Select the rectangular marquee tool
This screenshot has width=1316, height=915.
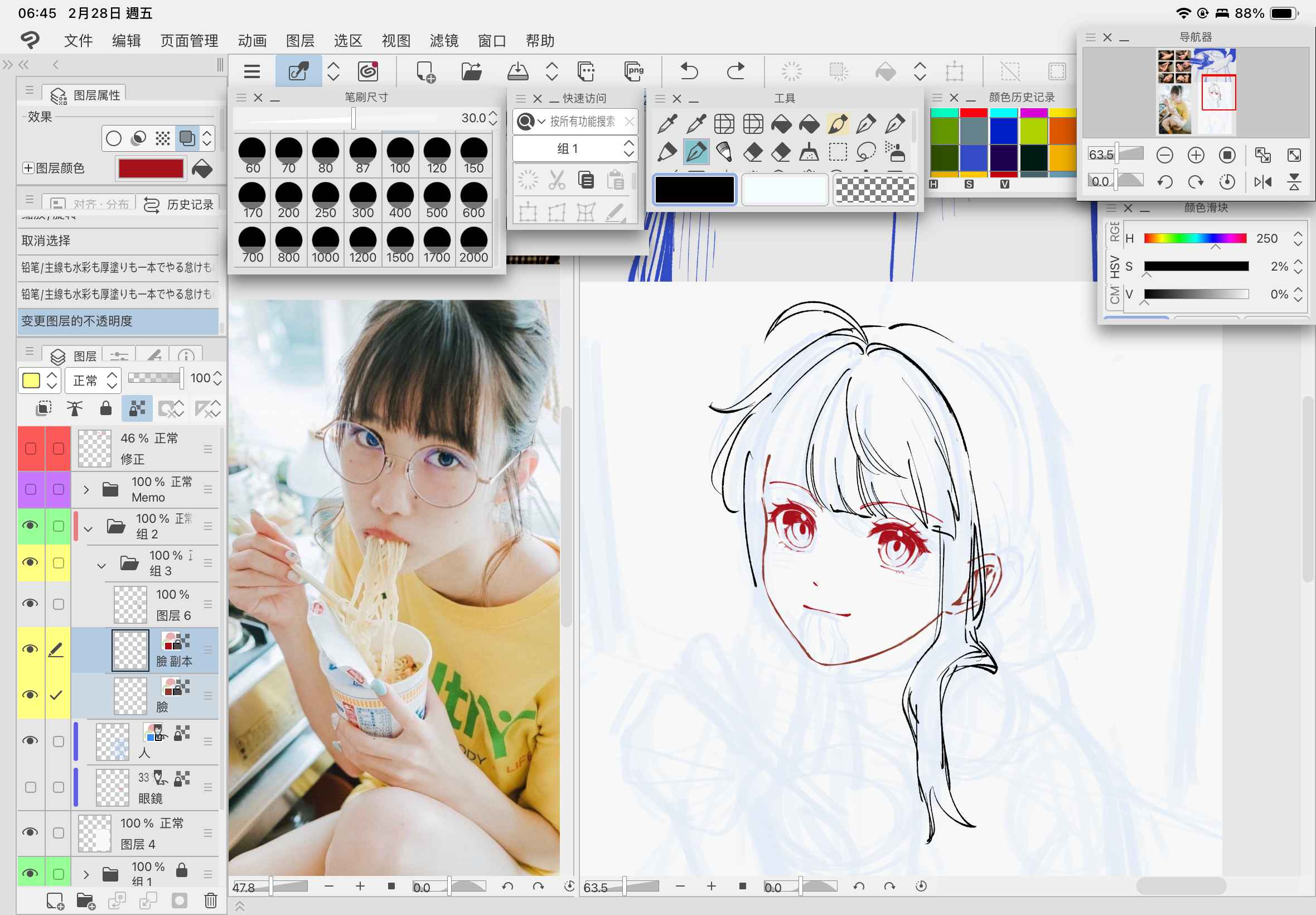tap(838, 152)
